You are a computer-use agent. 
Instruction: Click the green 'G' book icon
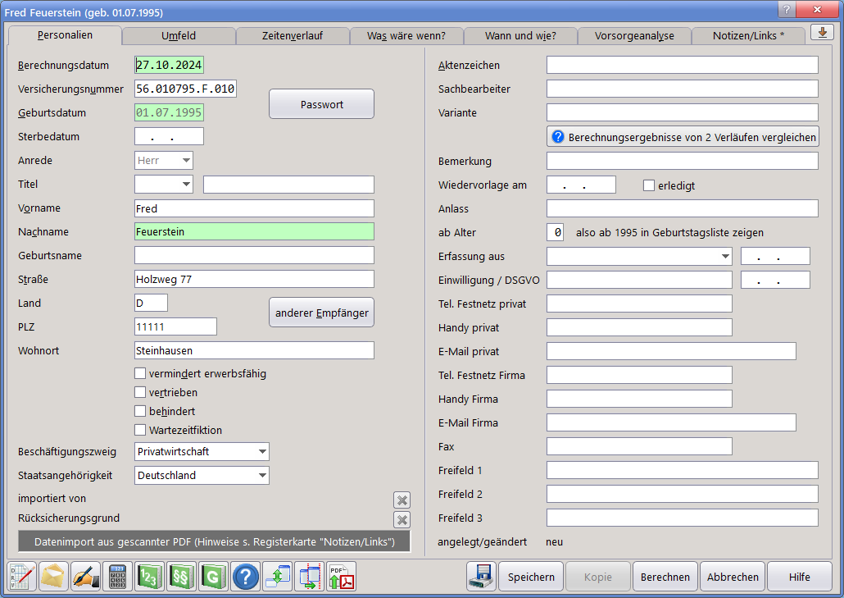[213, 577]
